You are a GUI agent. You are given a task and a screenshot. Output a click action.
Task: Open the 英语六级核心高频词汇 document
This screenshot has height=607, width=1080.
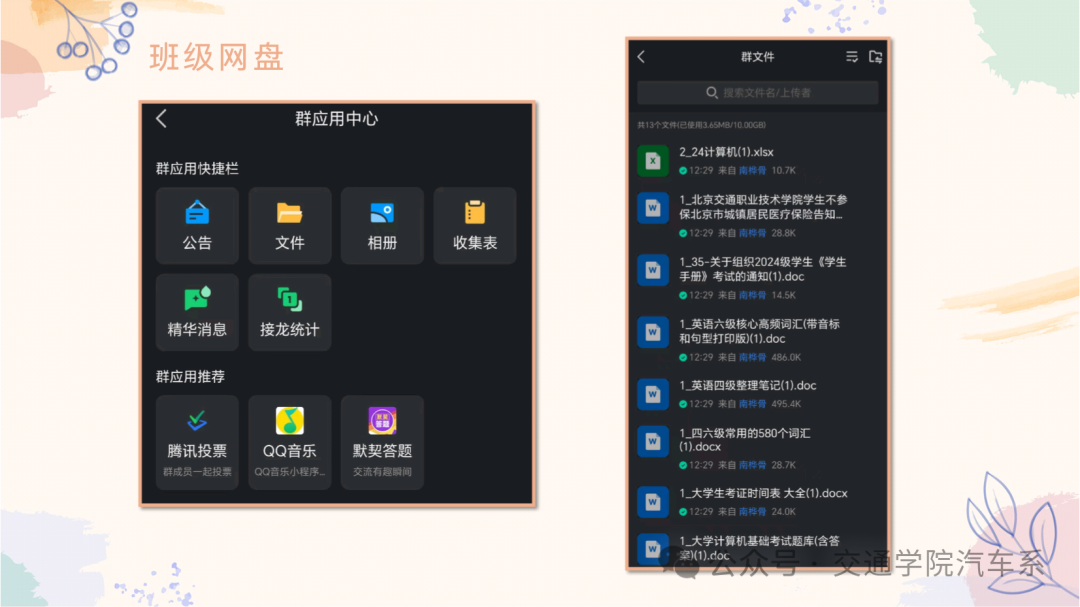point(758,331)
